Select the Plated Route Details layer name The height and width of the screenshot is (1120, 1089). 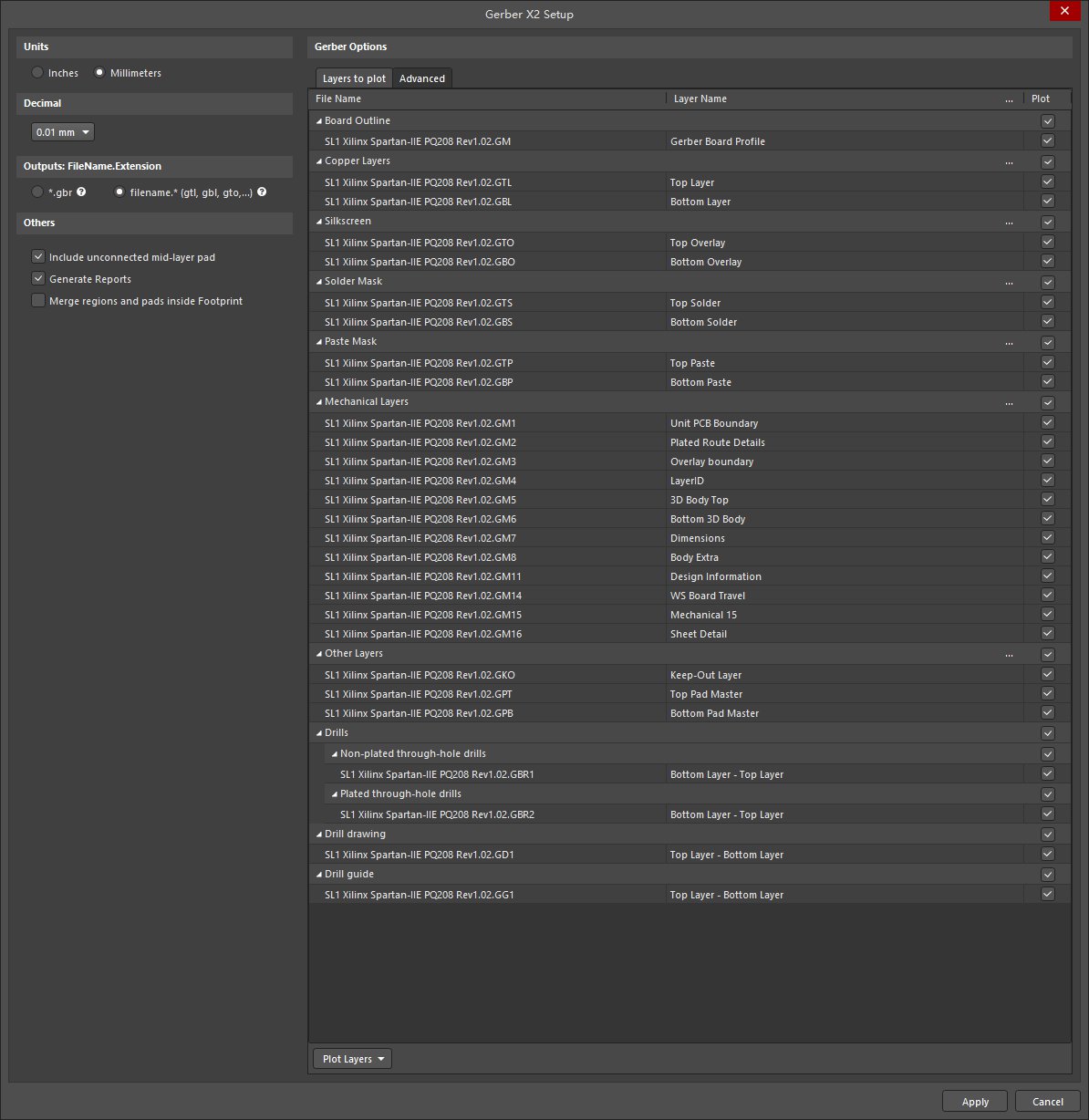(x=718, y=442)
